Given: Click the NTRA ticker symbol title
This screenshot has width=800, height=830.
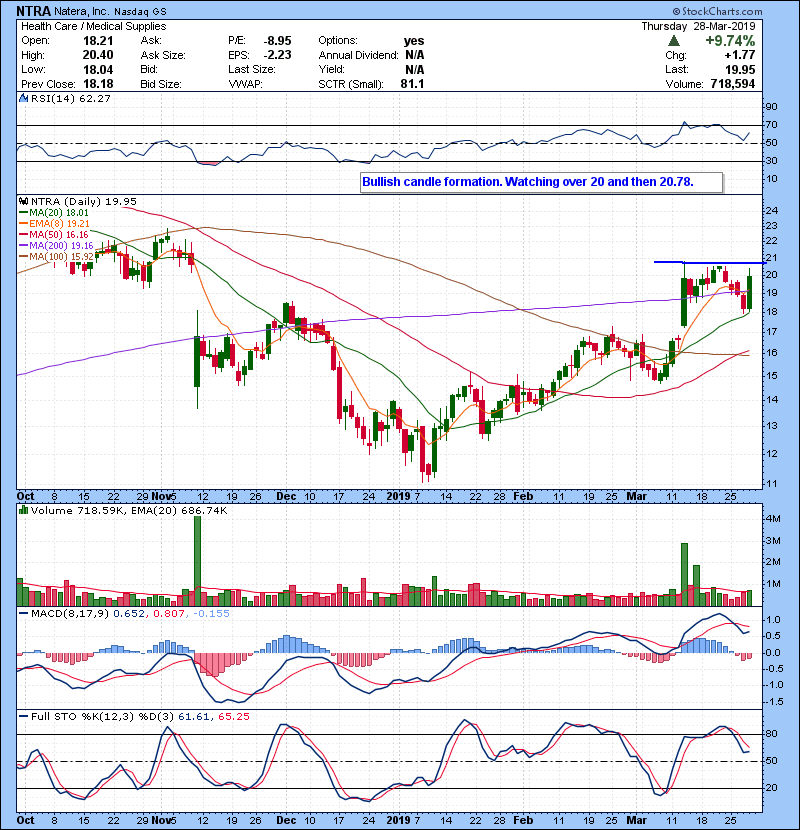Looking at the screenshot, I should (x=34, y=11).
